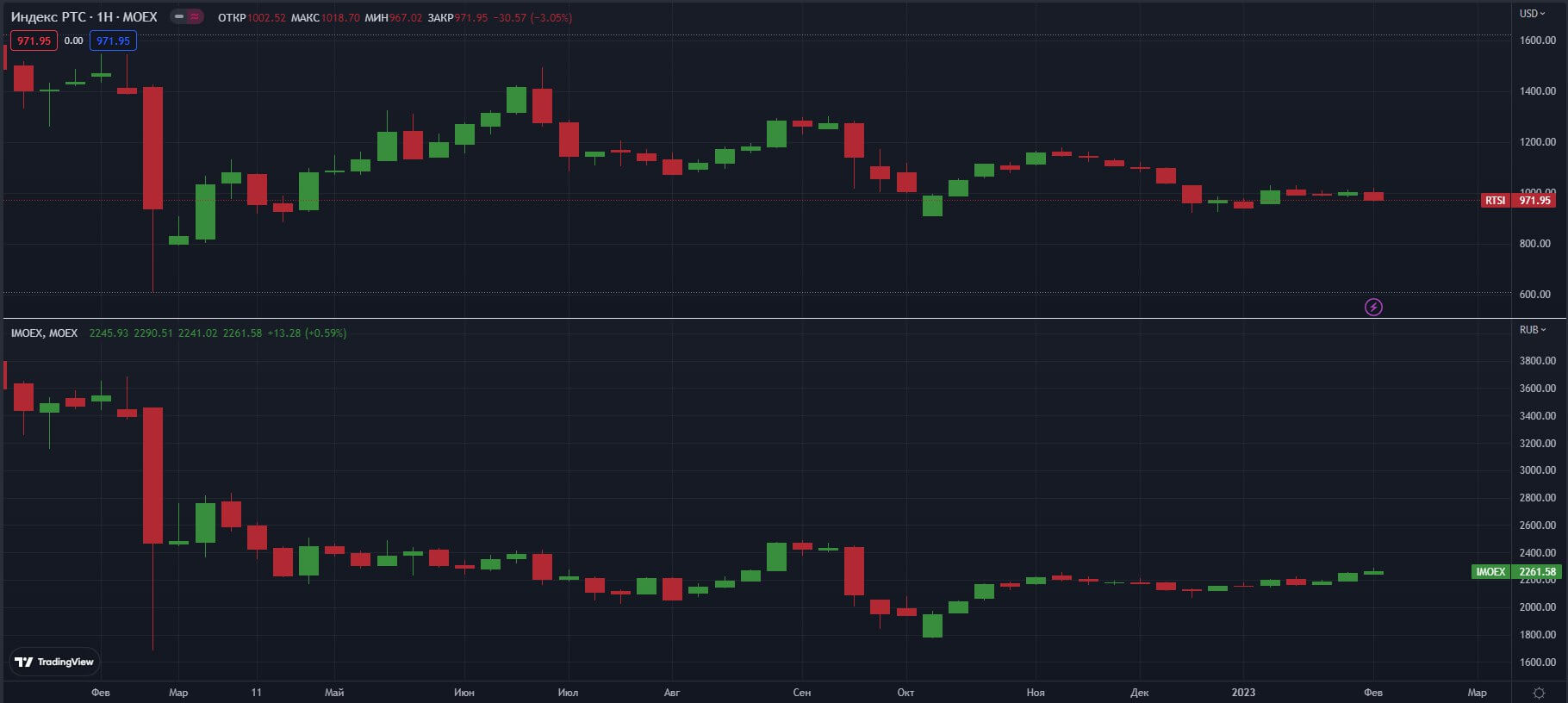Screen dimensions: 1568x703
Task: Click the green IMOEX price axis label
Action: coord(1490,571)
